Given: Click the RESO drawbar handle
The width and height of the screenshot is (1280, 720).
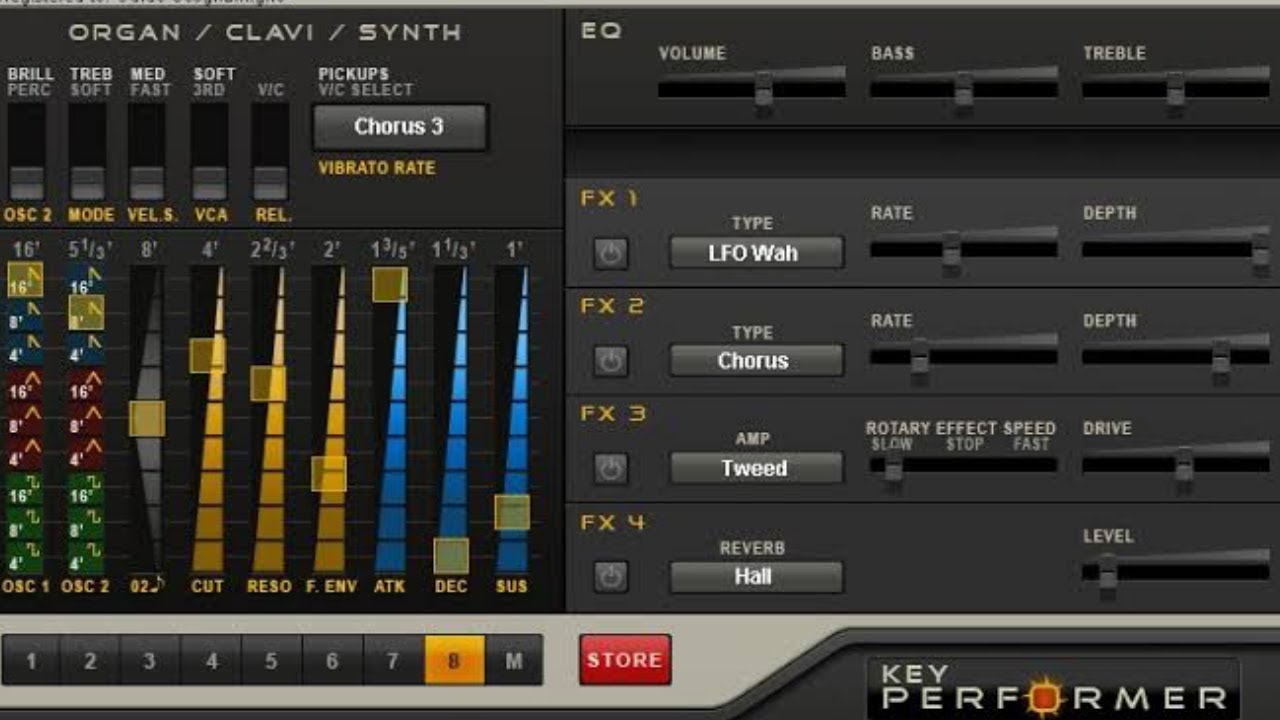Looking at the screenshot, I should click(x=268, y=384).
